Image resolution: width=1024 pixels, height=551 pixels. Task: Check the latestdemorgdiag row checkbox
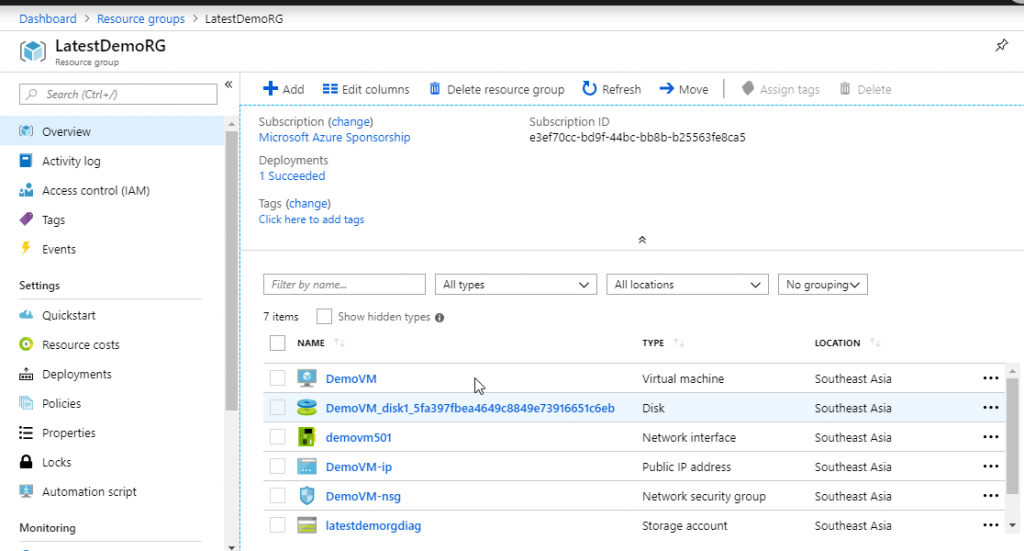(x=278, y=525)
